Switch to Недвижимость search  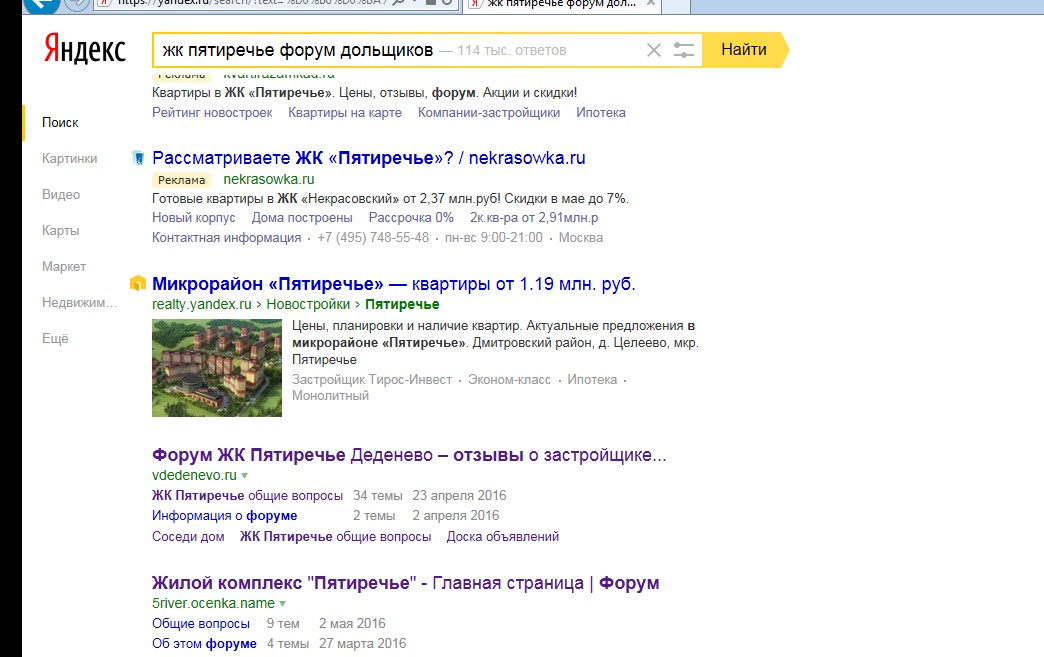click(x=79, y=302)
